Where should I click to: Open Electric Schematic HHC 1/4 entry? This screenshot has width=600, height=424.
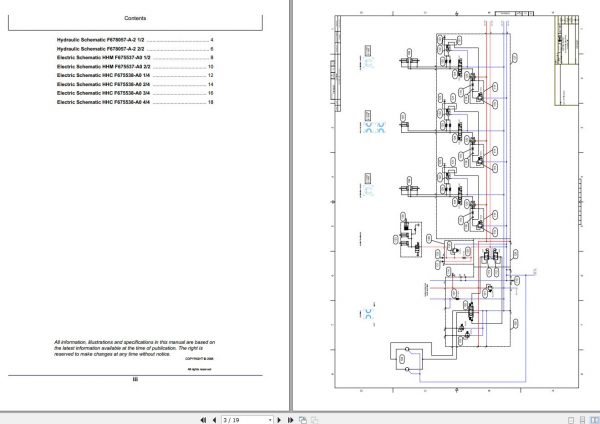coord(135,75)
